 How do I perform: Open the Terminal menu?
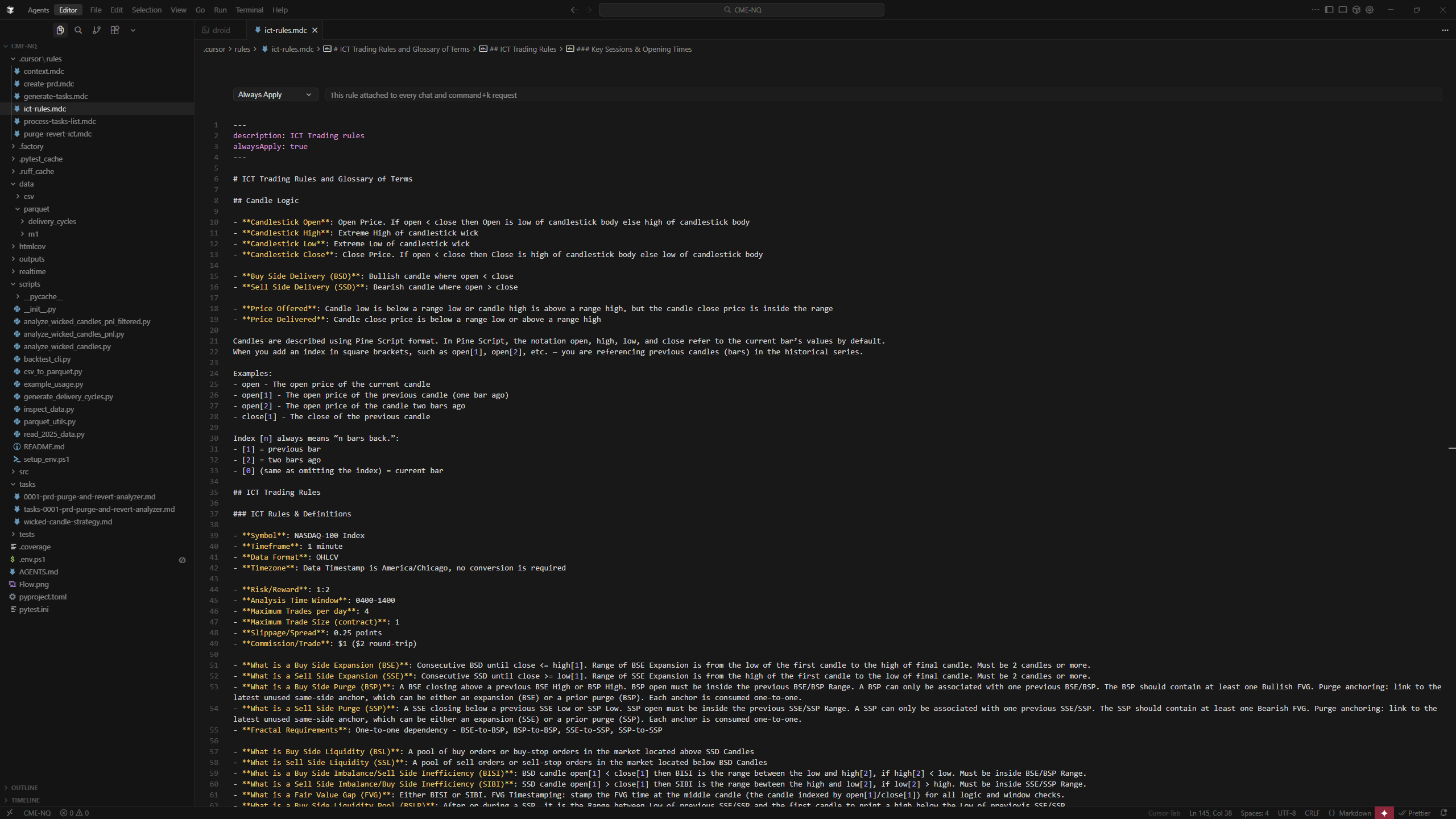pyautogui.click(x=249, y=10)
